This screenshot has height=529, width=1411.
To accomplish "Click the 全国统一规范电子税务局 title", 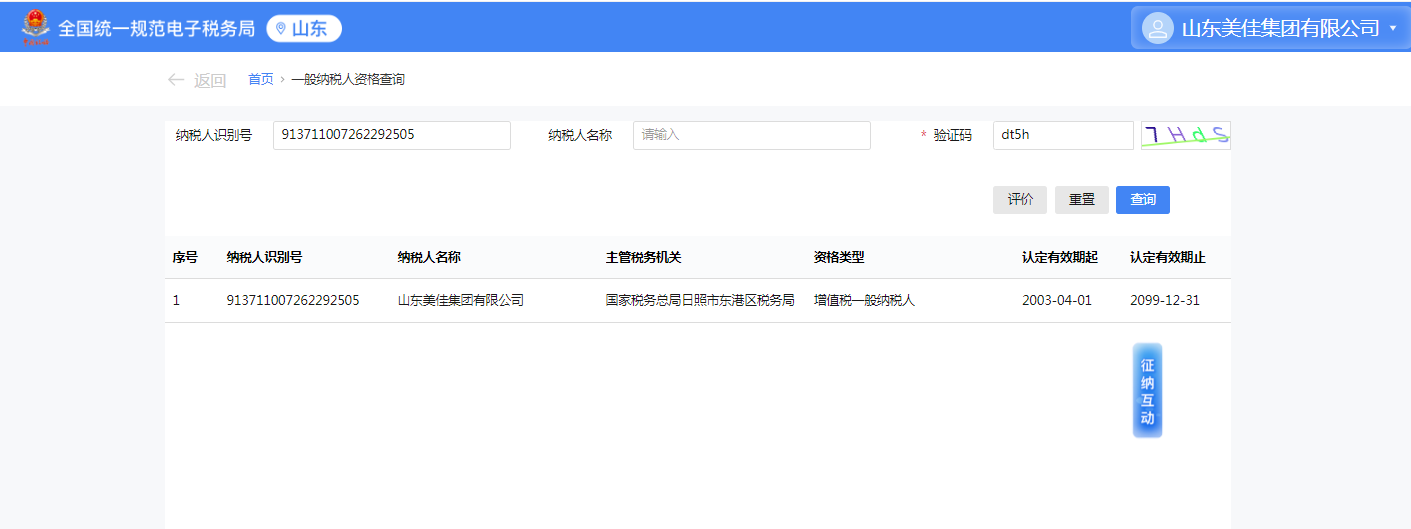I will pos(157,29).
